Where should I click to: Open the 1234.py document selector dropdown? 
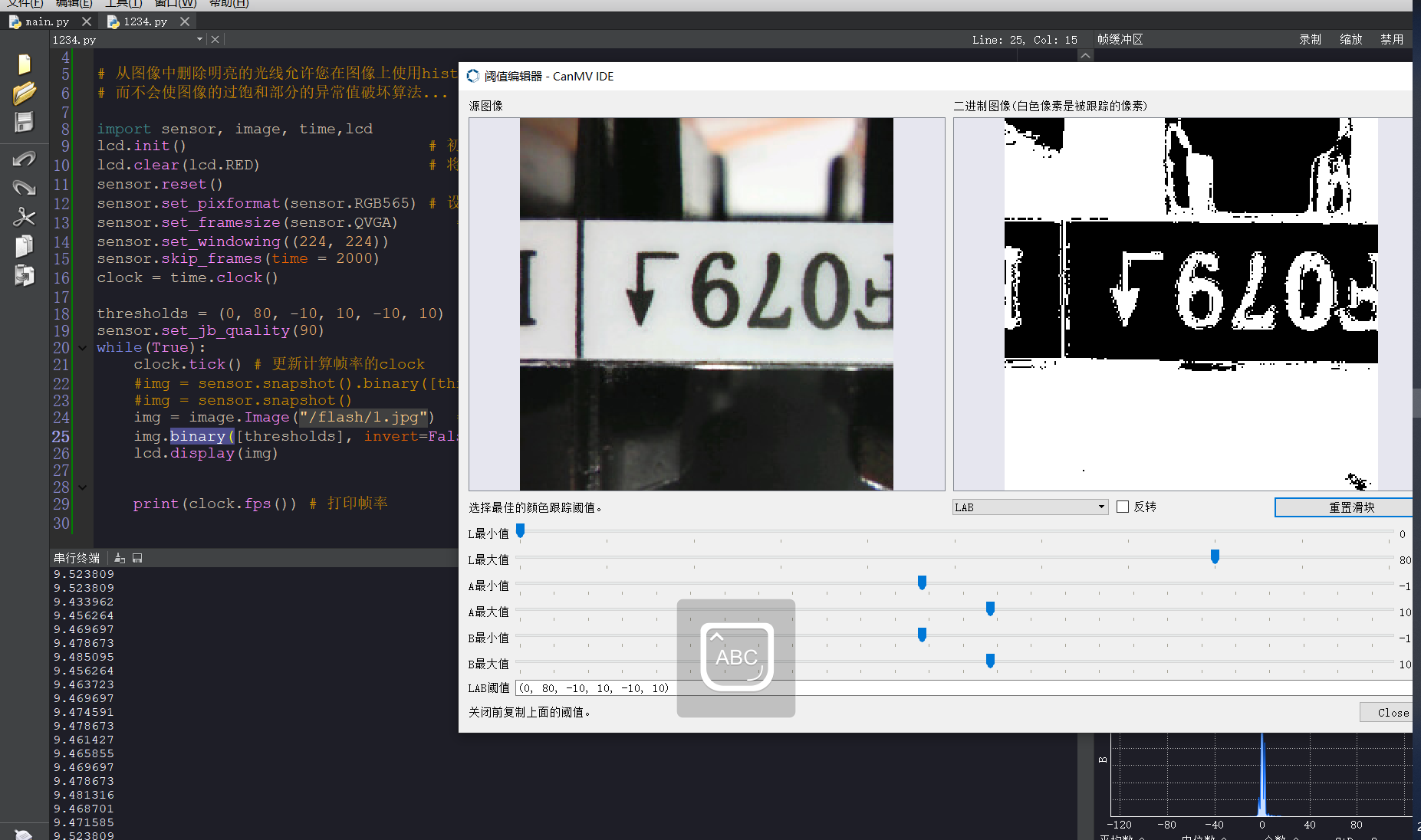click(x=199, y=39)
